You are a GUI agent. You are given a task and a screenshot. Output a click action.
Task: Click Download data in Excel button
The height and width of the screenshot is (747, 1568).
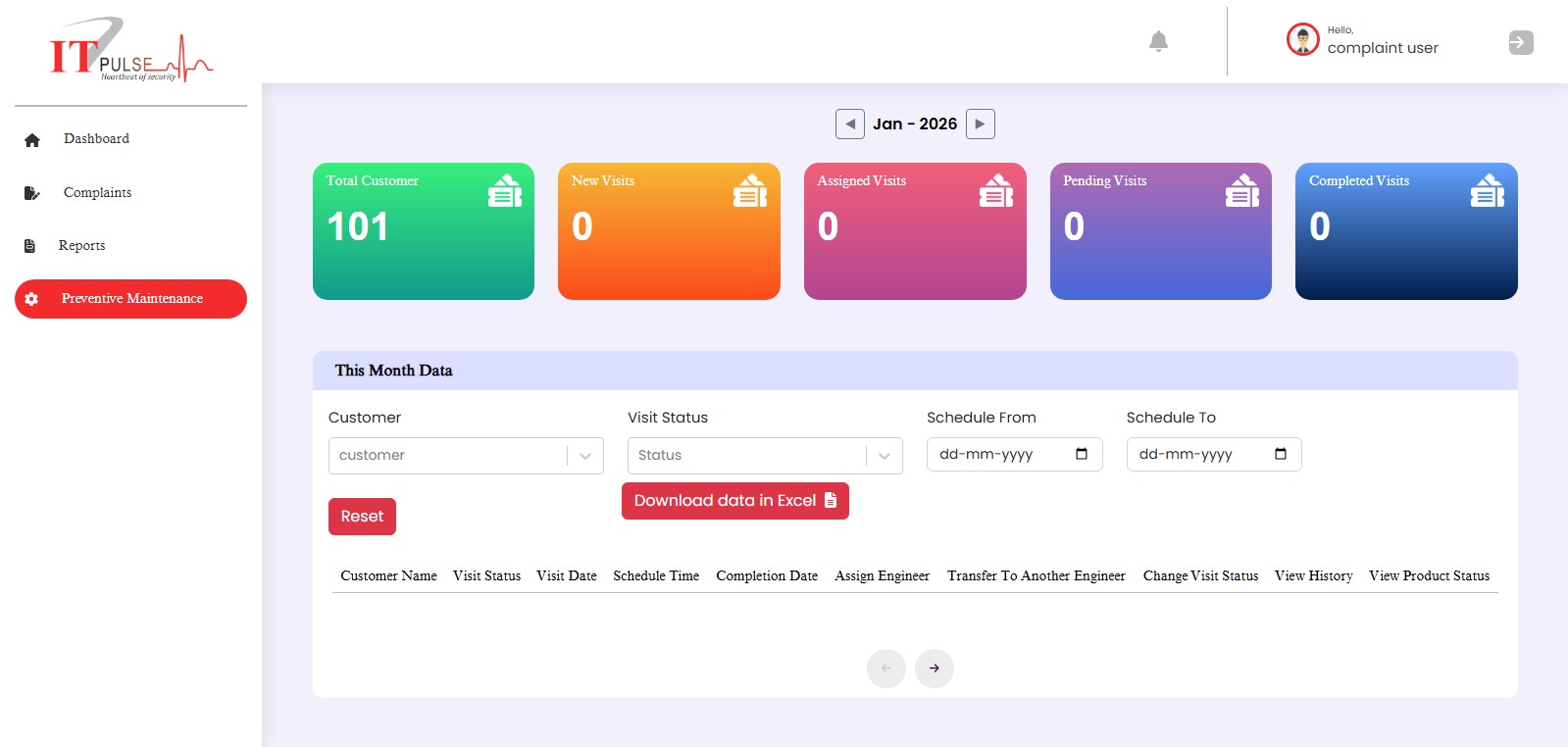tap(734, 501)
